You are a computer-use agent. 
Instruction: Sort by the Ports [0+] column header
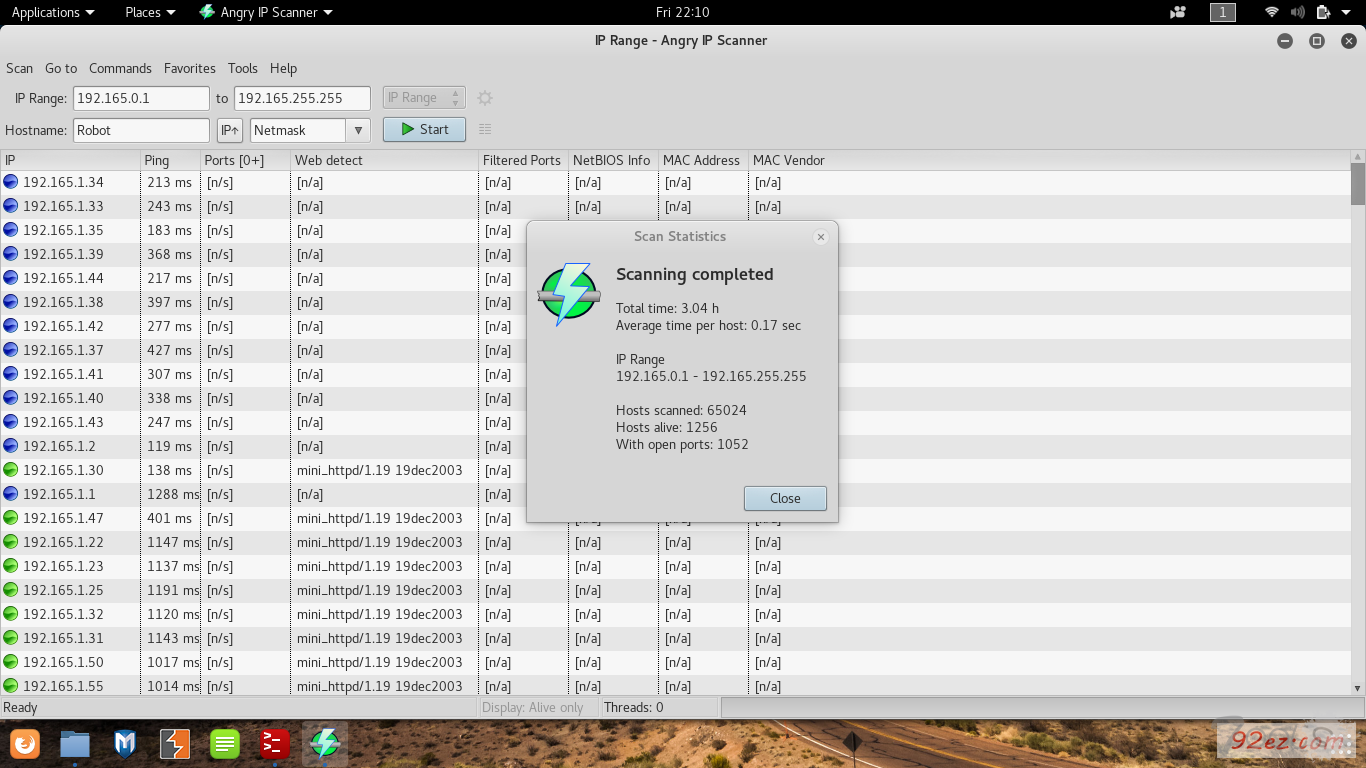click(x=245, y=160)
